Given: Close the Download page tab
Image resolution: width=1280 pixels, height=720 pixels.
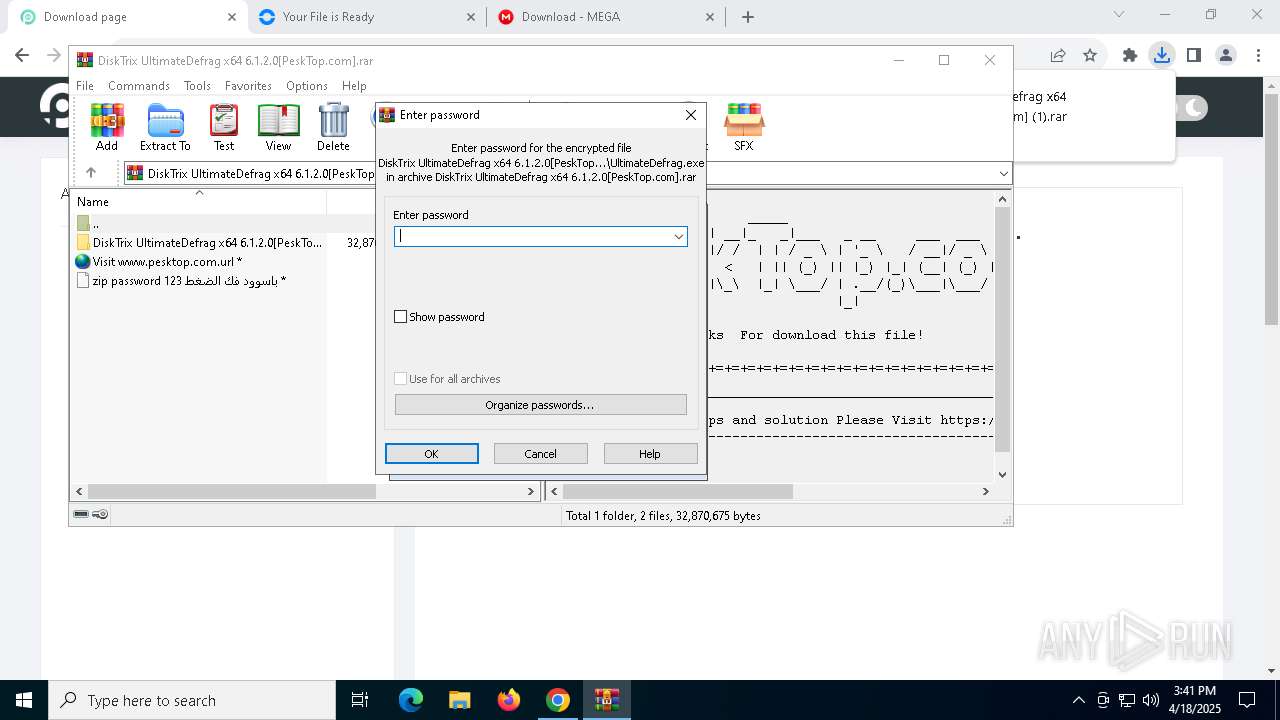Looking at the screenshot, I should point(231,17).
